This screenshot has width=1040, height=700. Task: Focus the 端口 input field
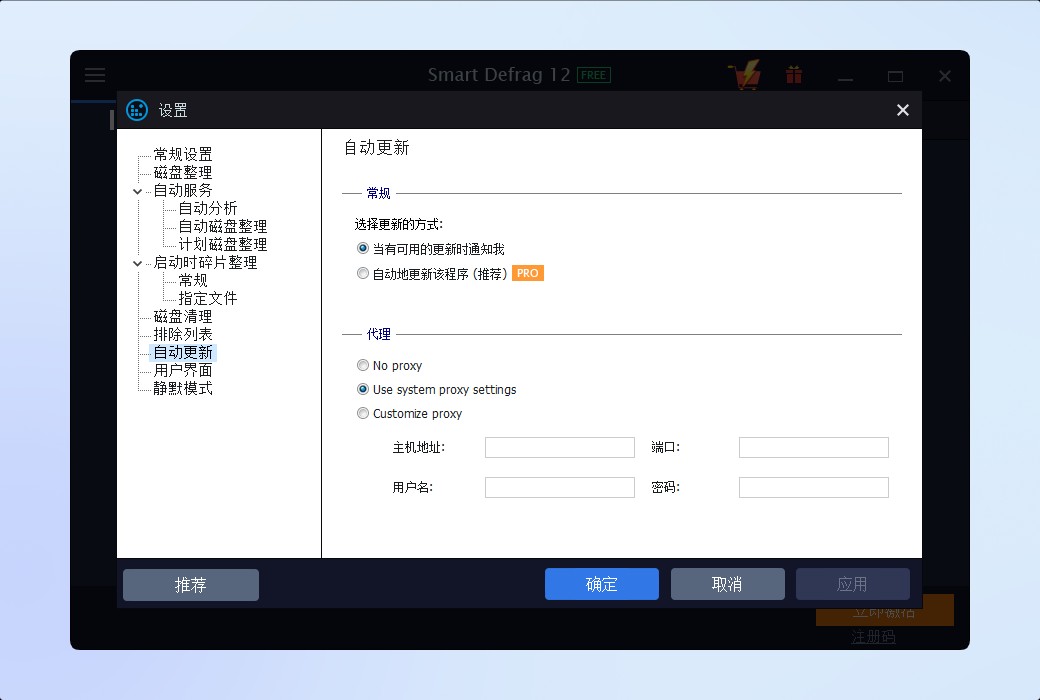coord(814,447)
